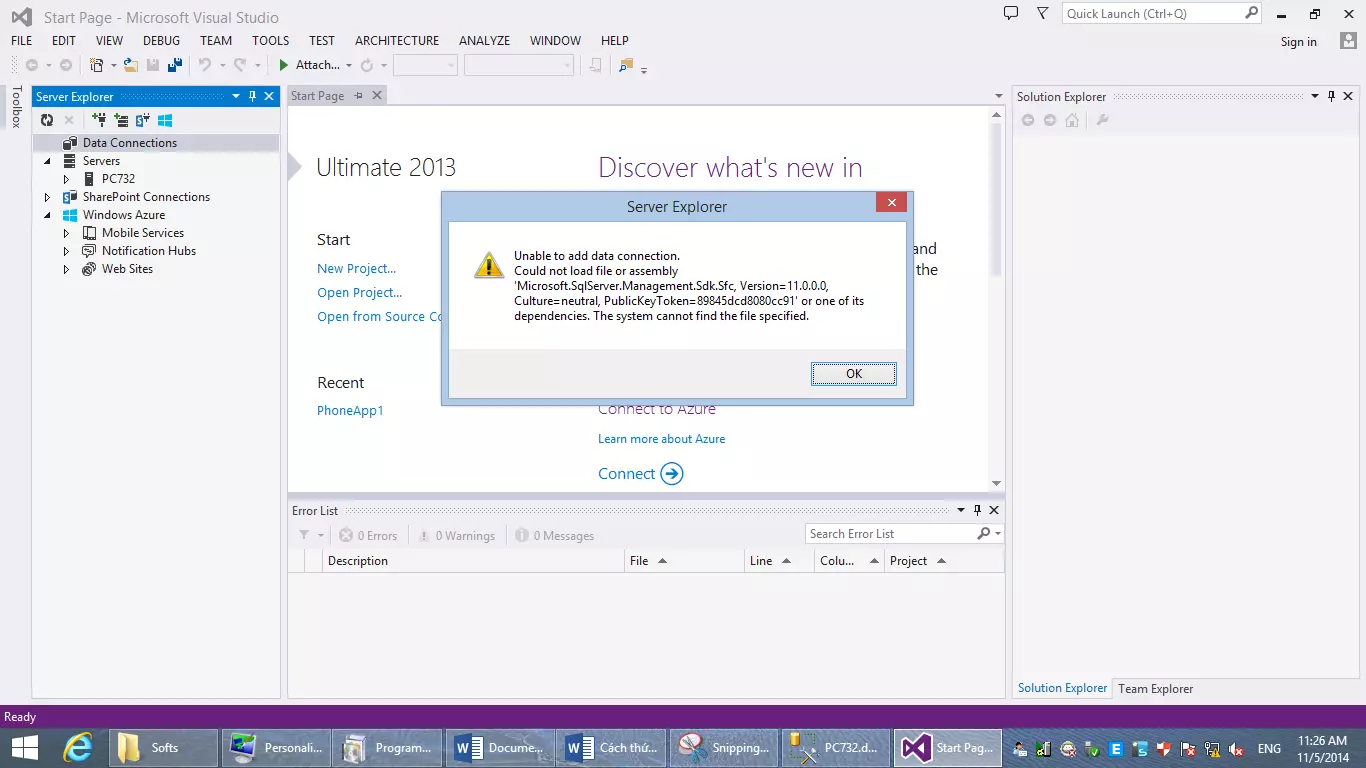Expand the Notification Hubs node

(x=66, y=251)
